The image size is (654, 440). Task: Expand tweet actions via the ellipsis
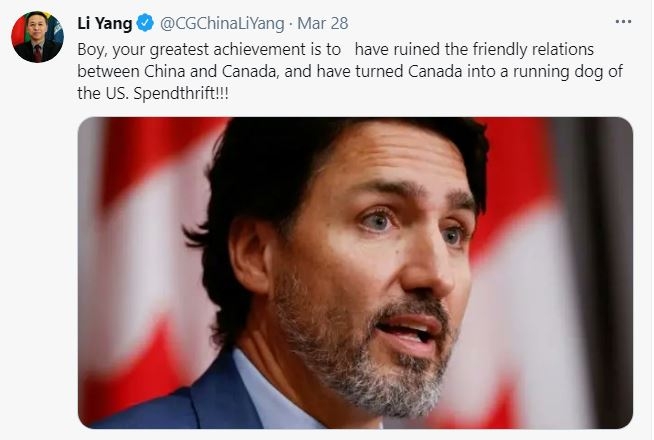(623, 22)
